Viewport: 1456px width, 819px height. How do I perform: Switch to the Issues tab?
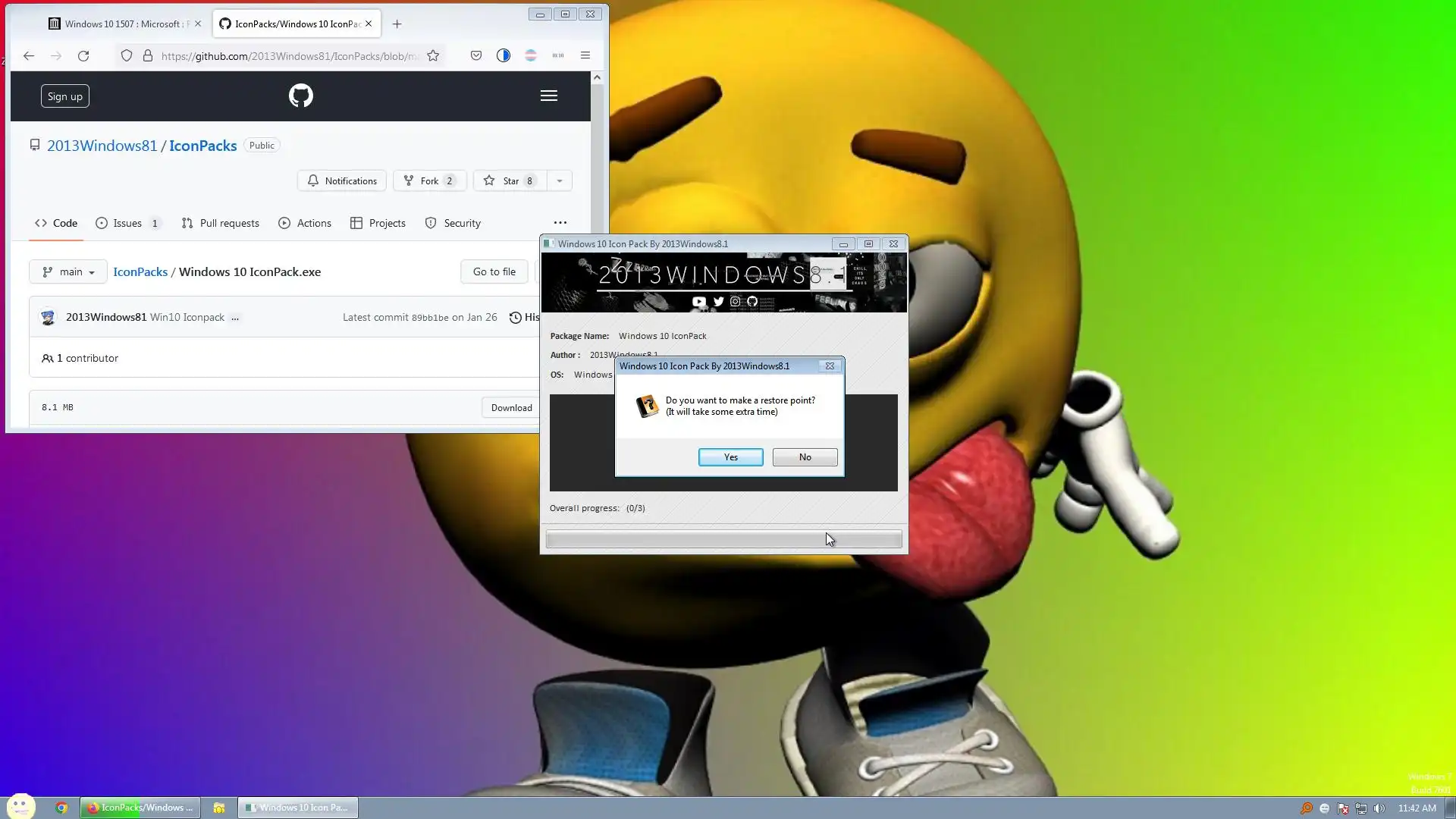pos(127,223)
